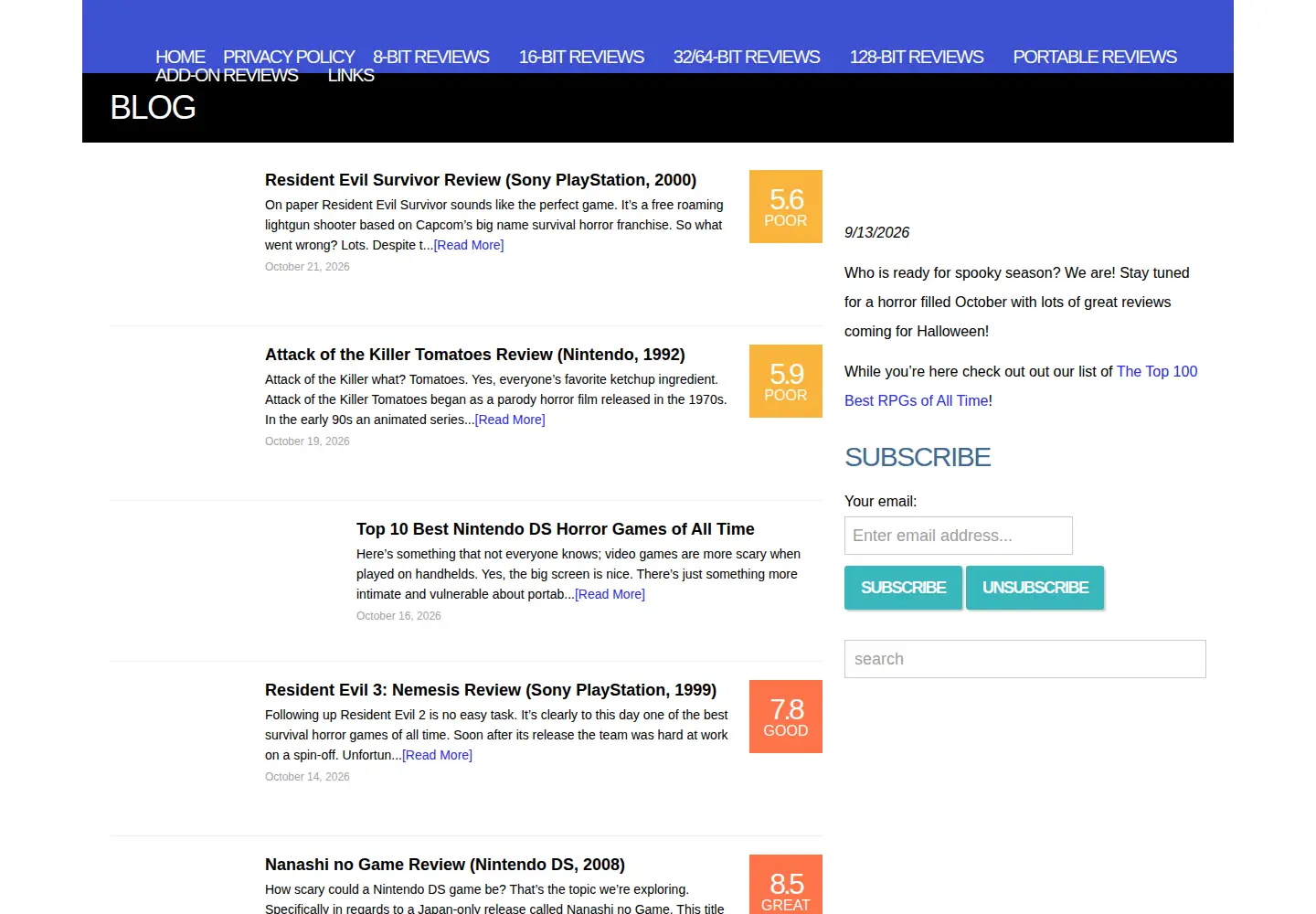The height and width of the screenshot is (914, 1316).
Task: Open 8-BIT REVIEWS section
Action: (x=431, y=57)
